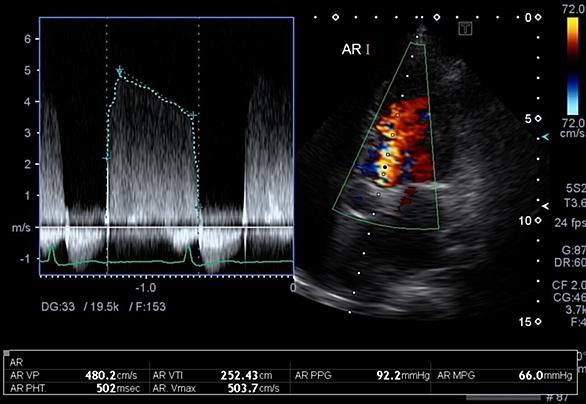Click the depth scale 0 marker
The image size is (586, 404).
click(x=533, y=17)
